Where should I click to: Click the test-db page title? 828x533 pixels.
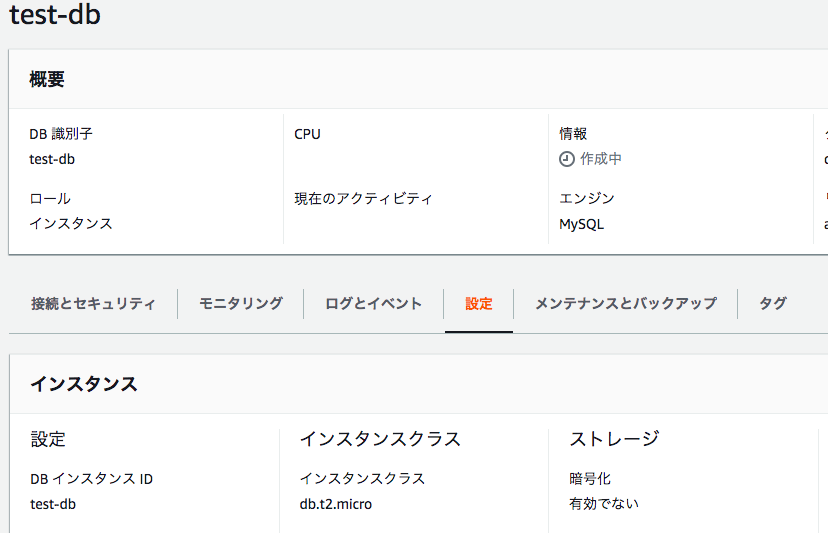[x=55, y=14]
